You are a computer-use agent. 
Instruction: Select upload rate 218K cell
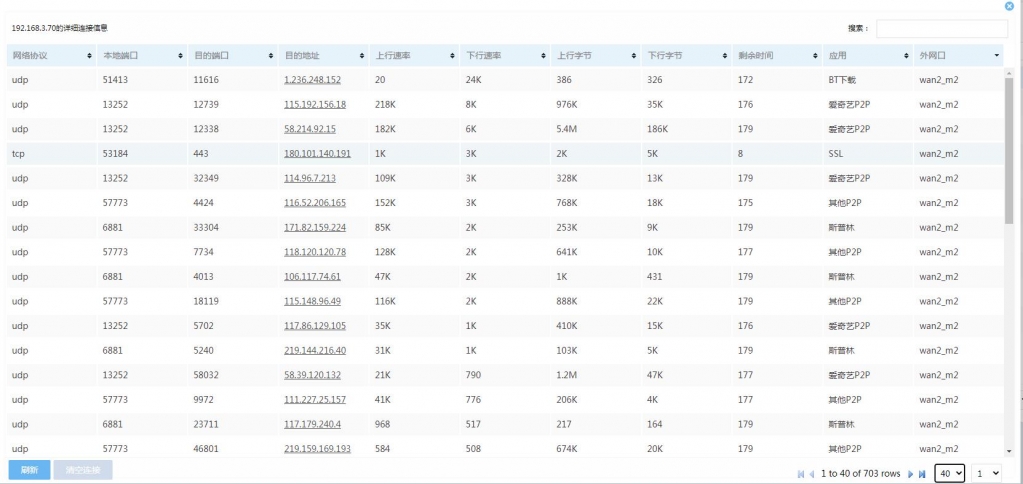(x=414, y=104)
